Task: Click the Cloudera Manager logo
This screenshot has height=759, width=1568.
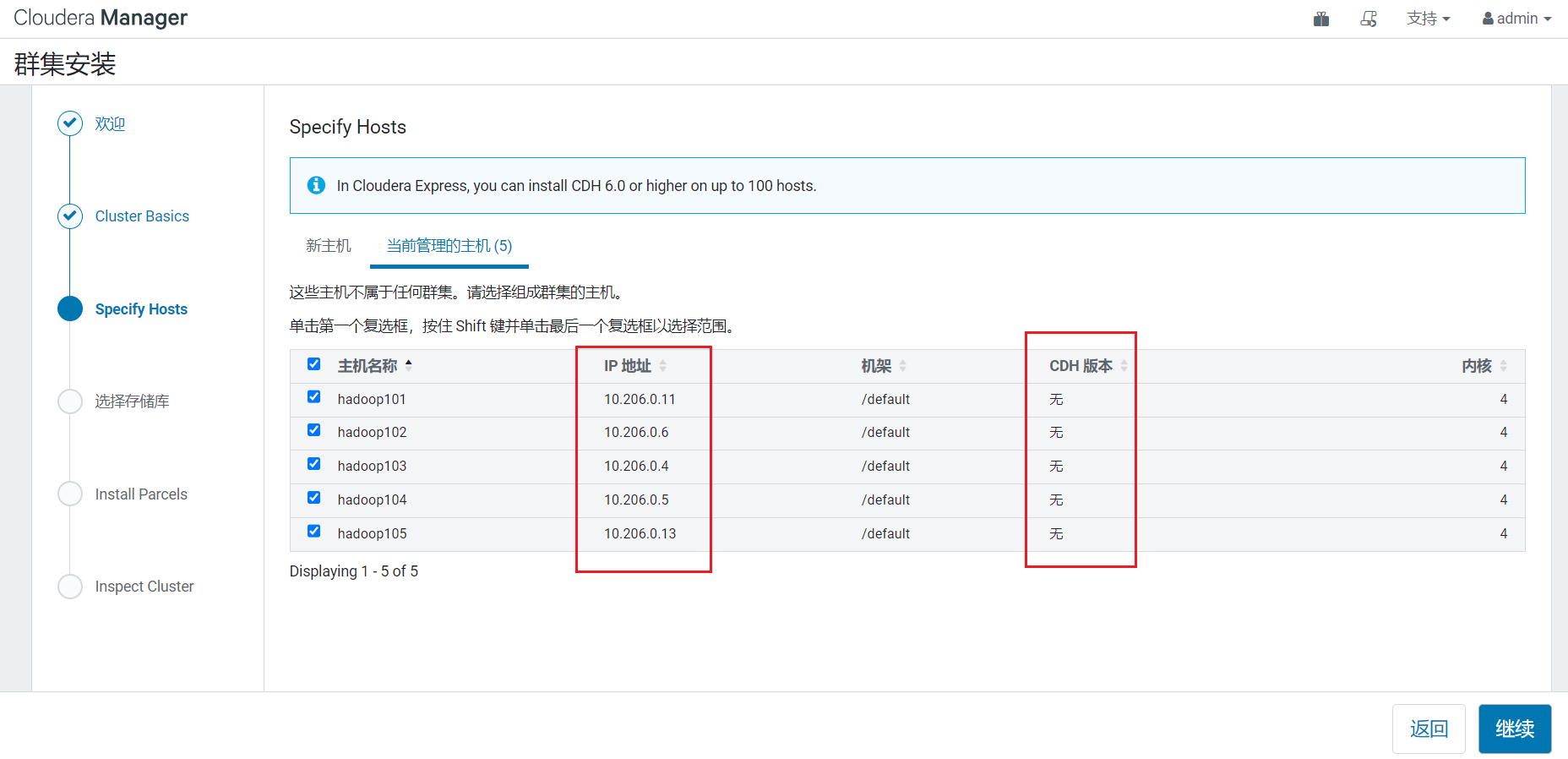Action: coord(101,18)
